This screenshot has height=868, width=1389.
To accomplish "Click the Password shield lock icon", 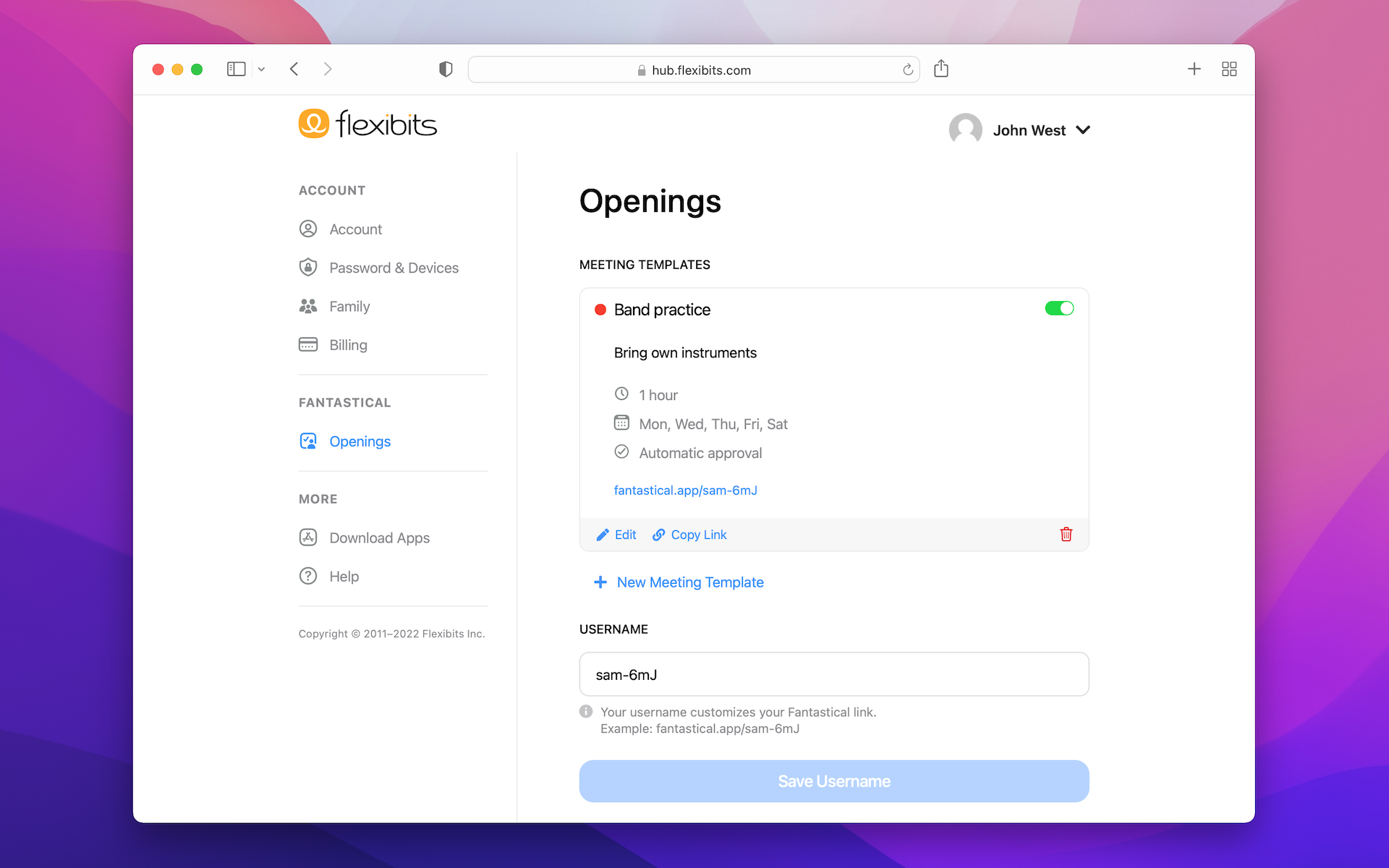I will coord(308,267).
